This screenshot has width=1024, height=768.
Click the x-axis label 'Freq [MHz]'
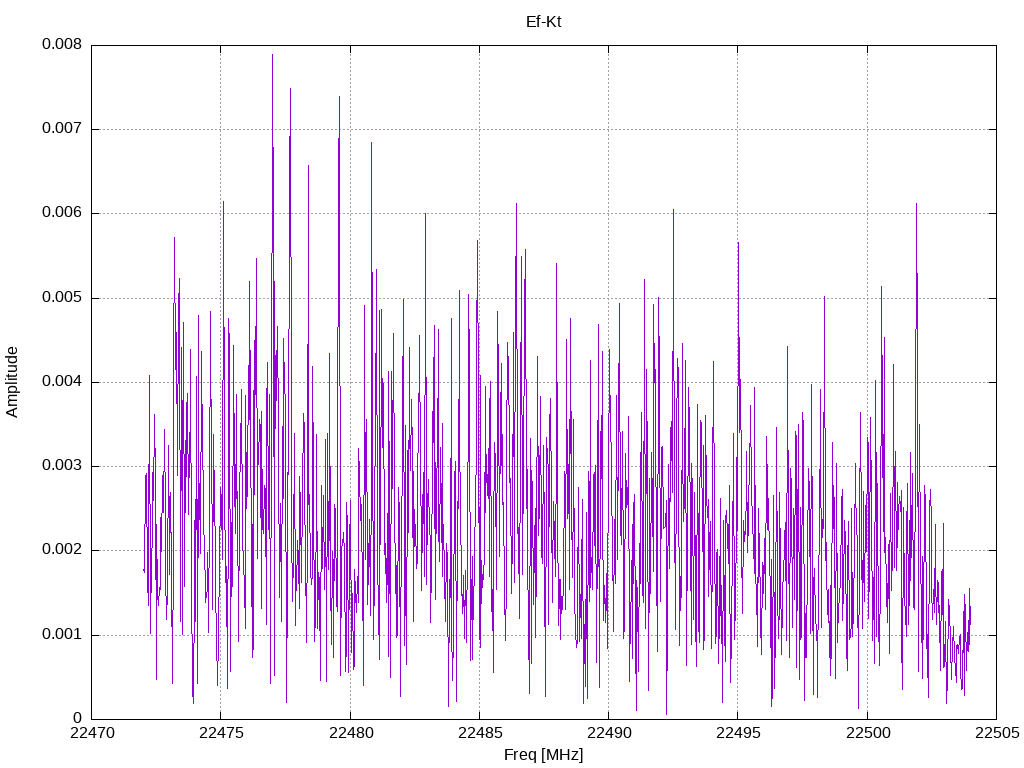pos(543,755)
